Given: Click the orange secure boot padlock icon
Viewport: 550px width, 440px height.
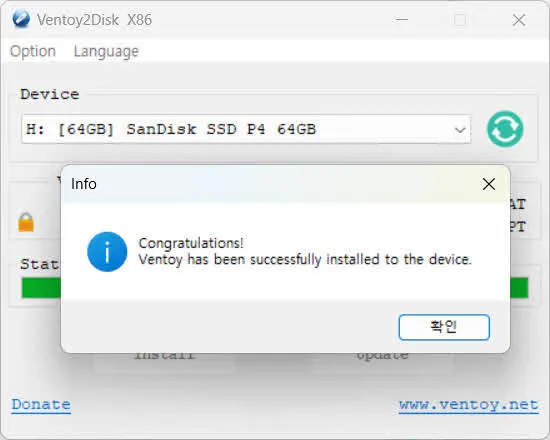Looking at the screenshot, I should (26, 222).
